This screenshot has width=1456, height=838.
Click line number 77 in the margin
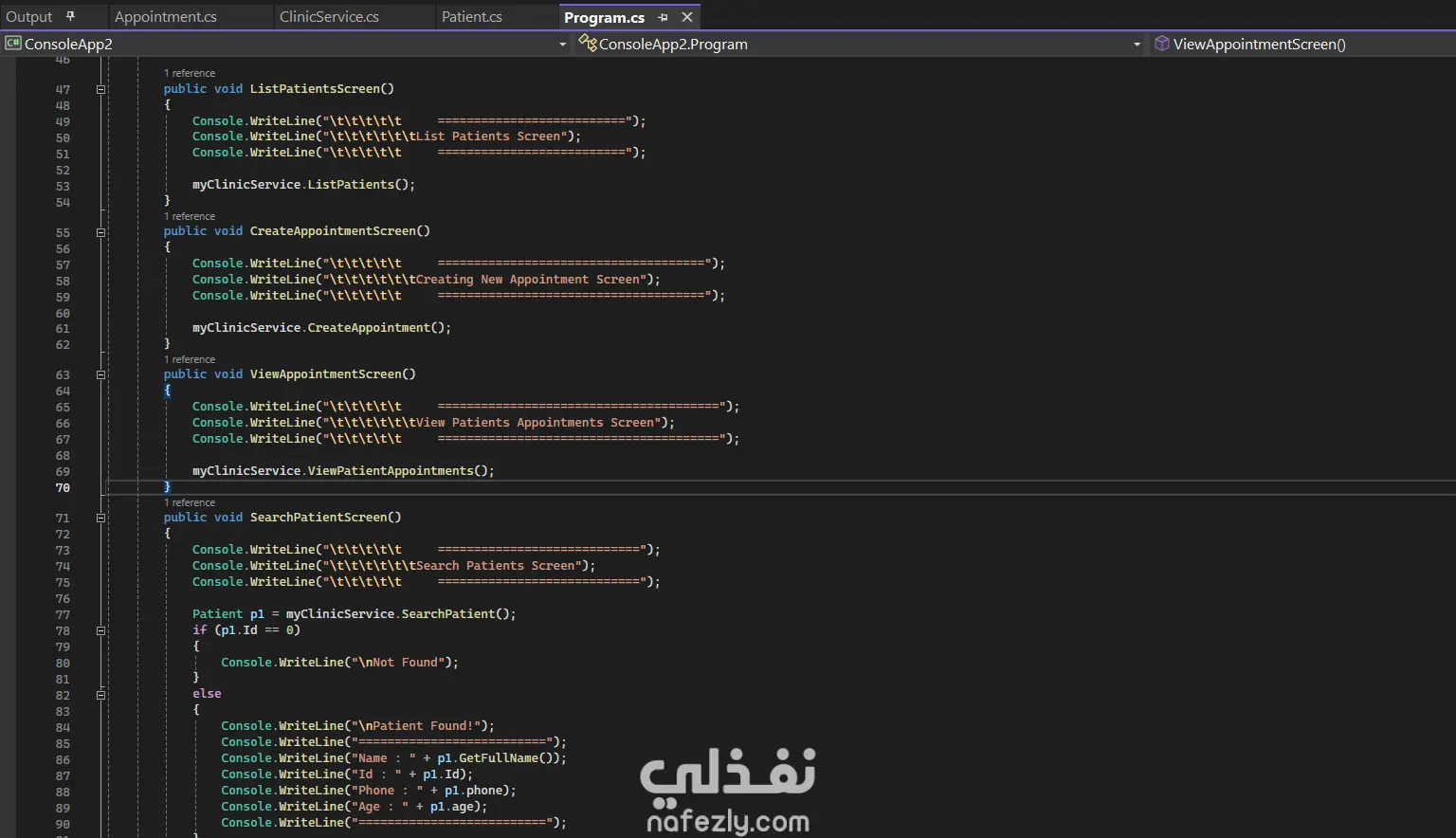(63, 614)
